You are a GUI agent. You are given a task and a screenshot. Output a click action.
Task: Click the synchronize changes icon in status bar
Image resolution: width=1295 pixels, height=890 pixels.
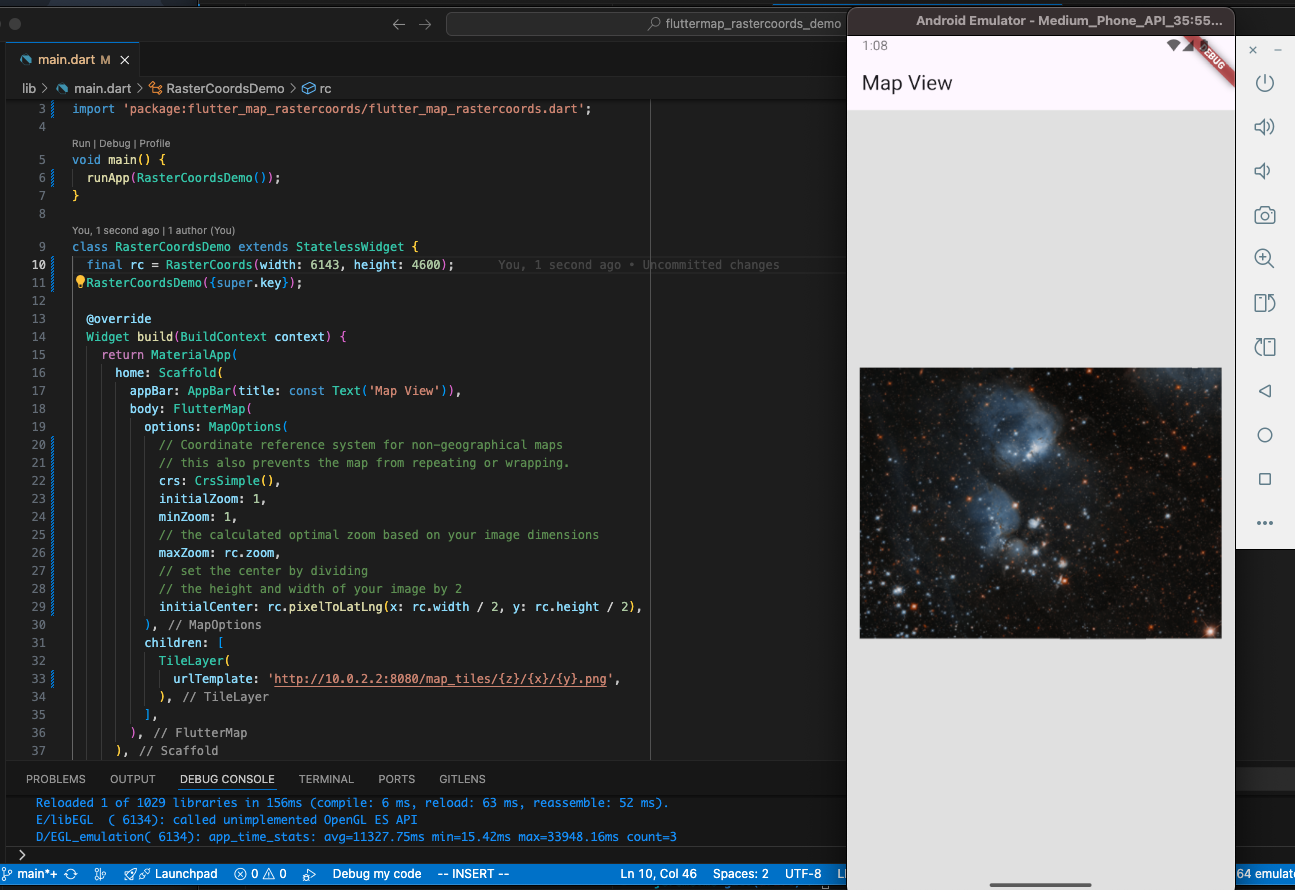[x=71, y=874]
